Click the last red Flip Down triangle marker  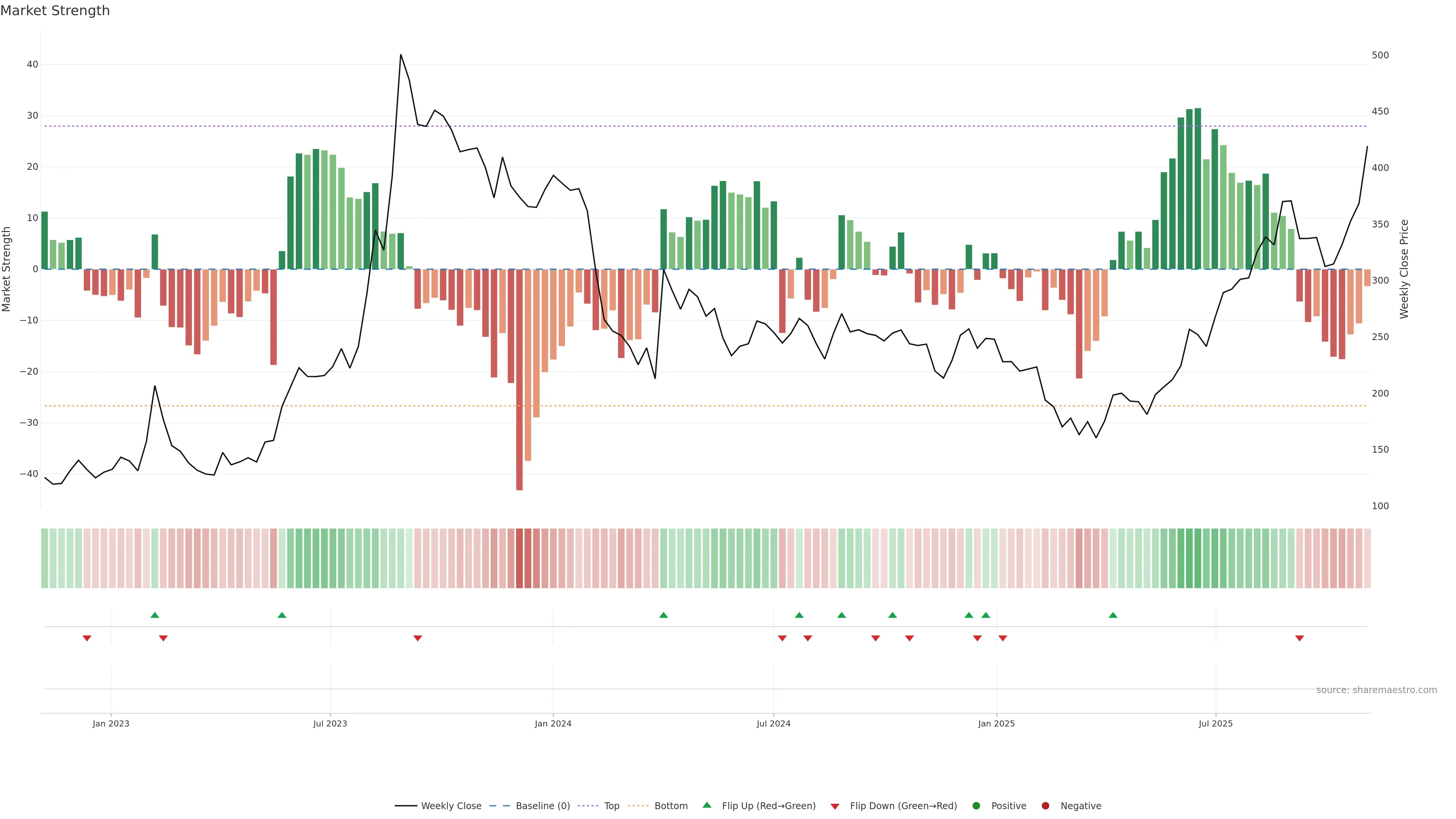click(1299, 638)
